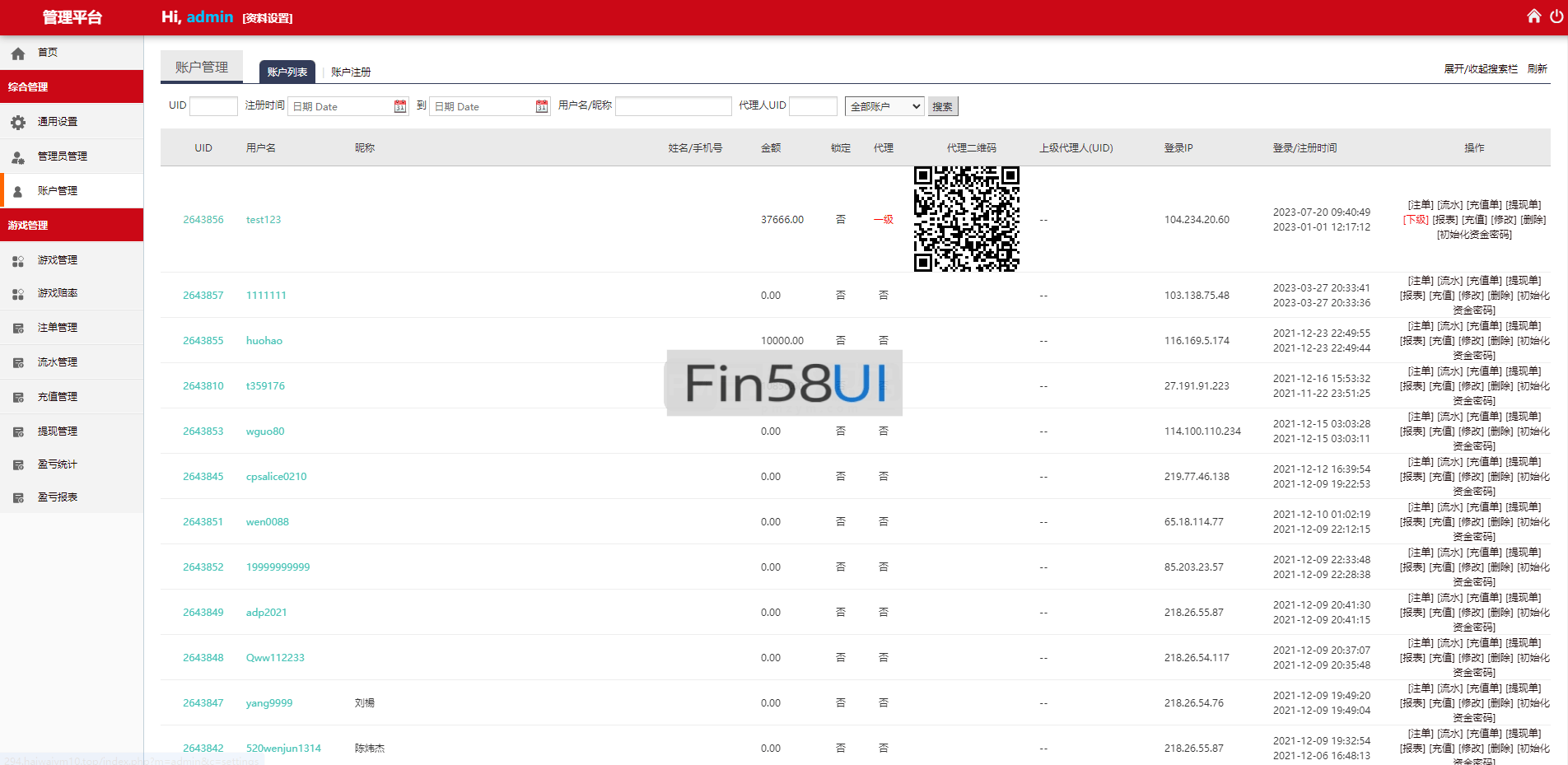Select the 流水管理 icon
The image size is (1568, 765).
(18, 362)
